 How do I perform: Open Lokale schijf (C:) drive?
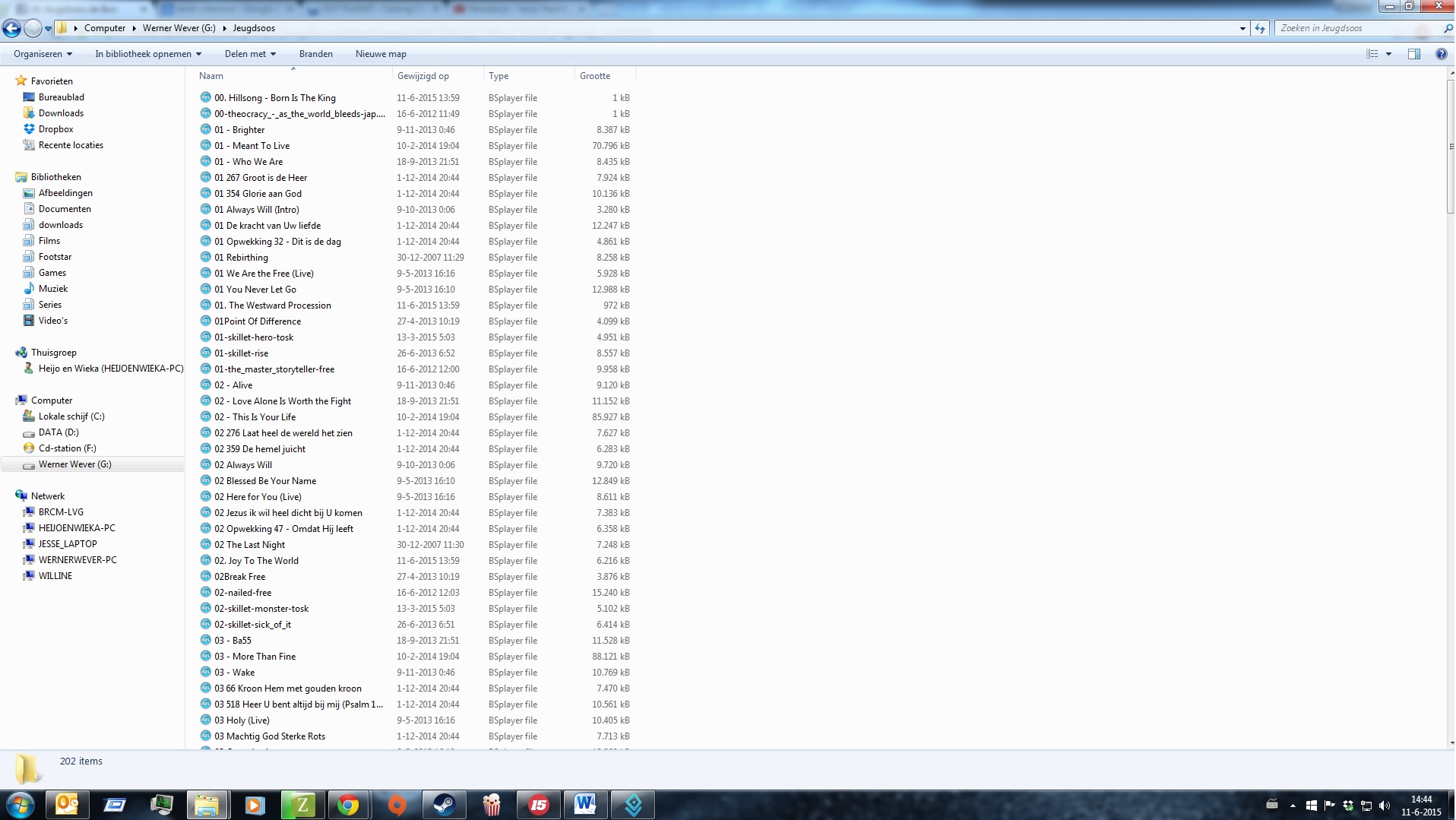pos(71,416)
